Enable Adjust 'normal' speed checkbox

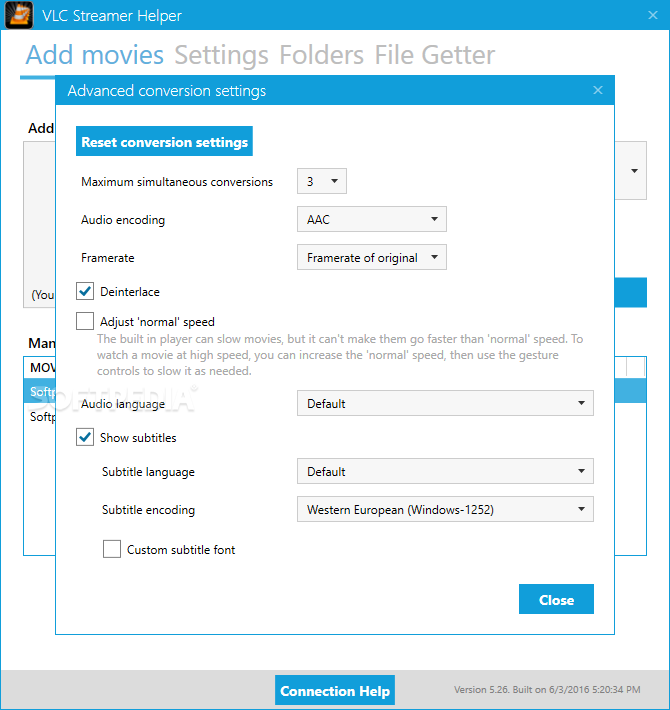pos(85,321)
